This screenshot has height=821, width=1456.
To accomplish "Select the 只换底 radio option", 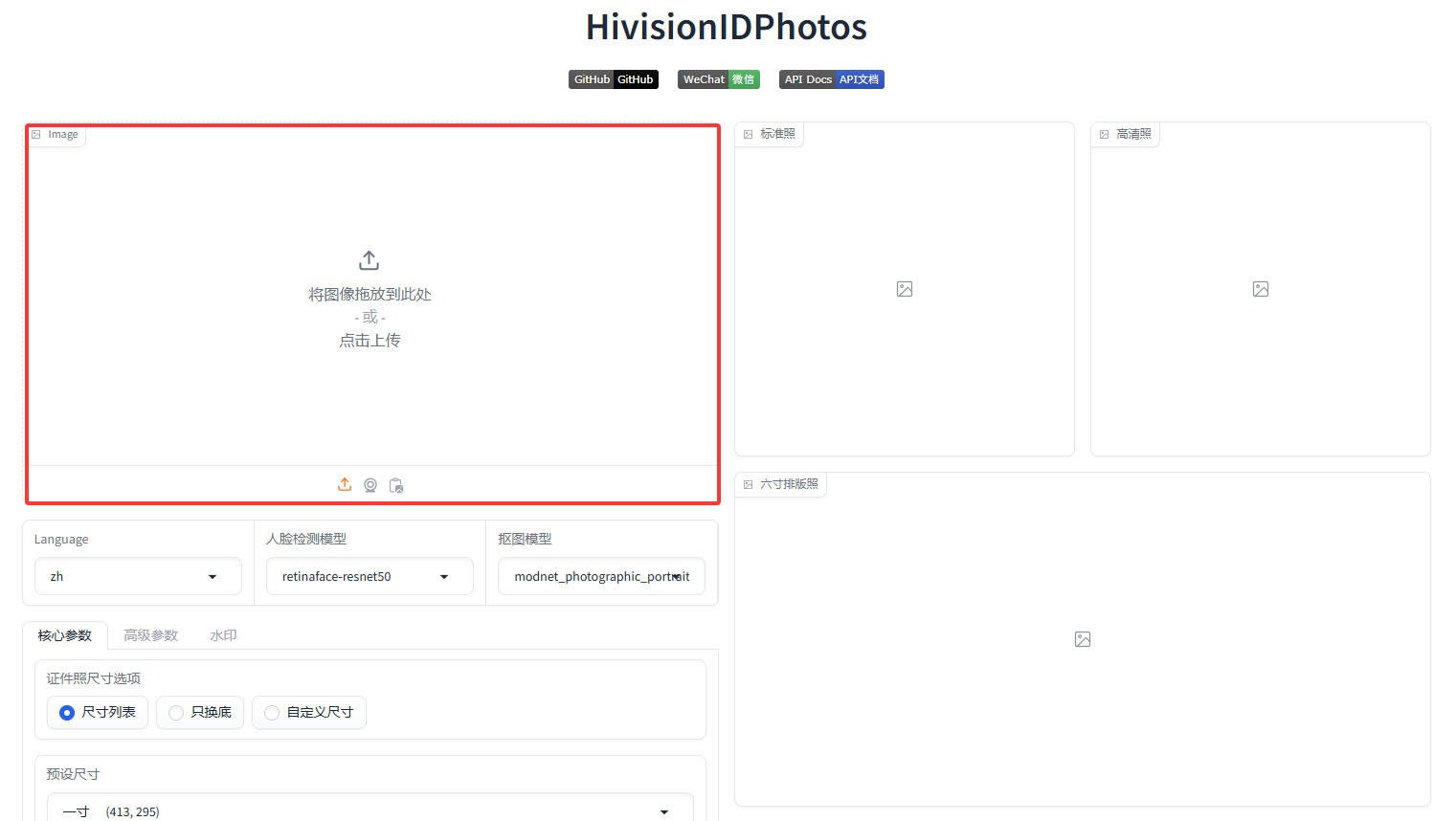I will click(200, 712).
